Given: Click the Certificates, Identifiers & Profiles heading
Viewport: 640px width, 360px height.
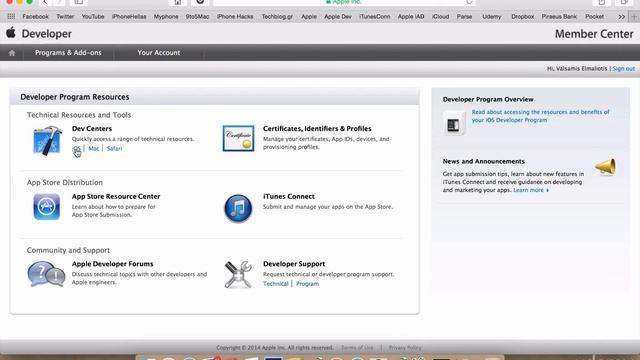Looking at the screenshot, I should [317, 129].
